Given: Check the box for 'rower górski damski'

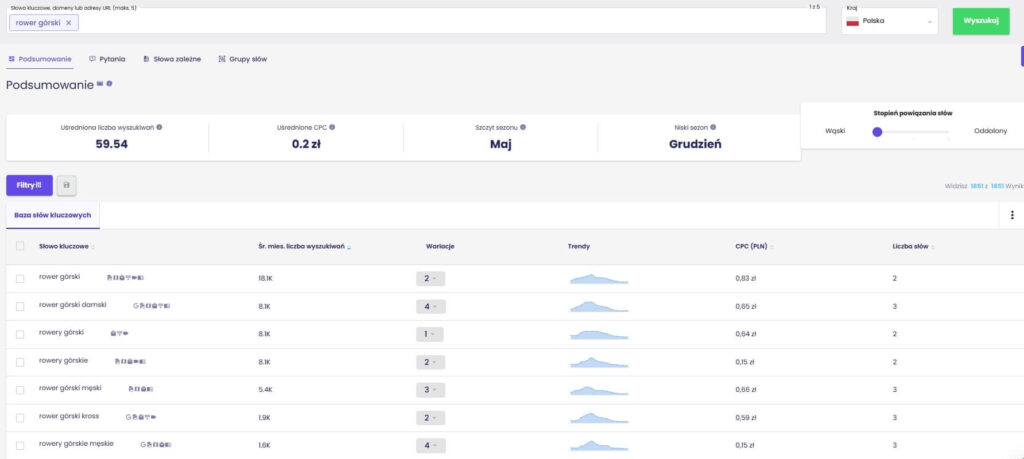Looking at the screenshot, I should [x=20, y=306].
